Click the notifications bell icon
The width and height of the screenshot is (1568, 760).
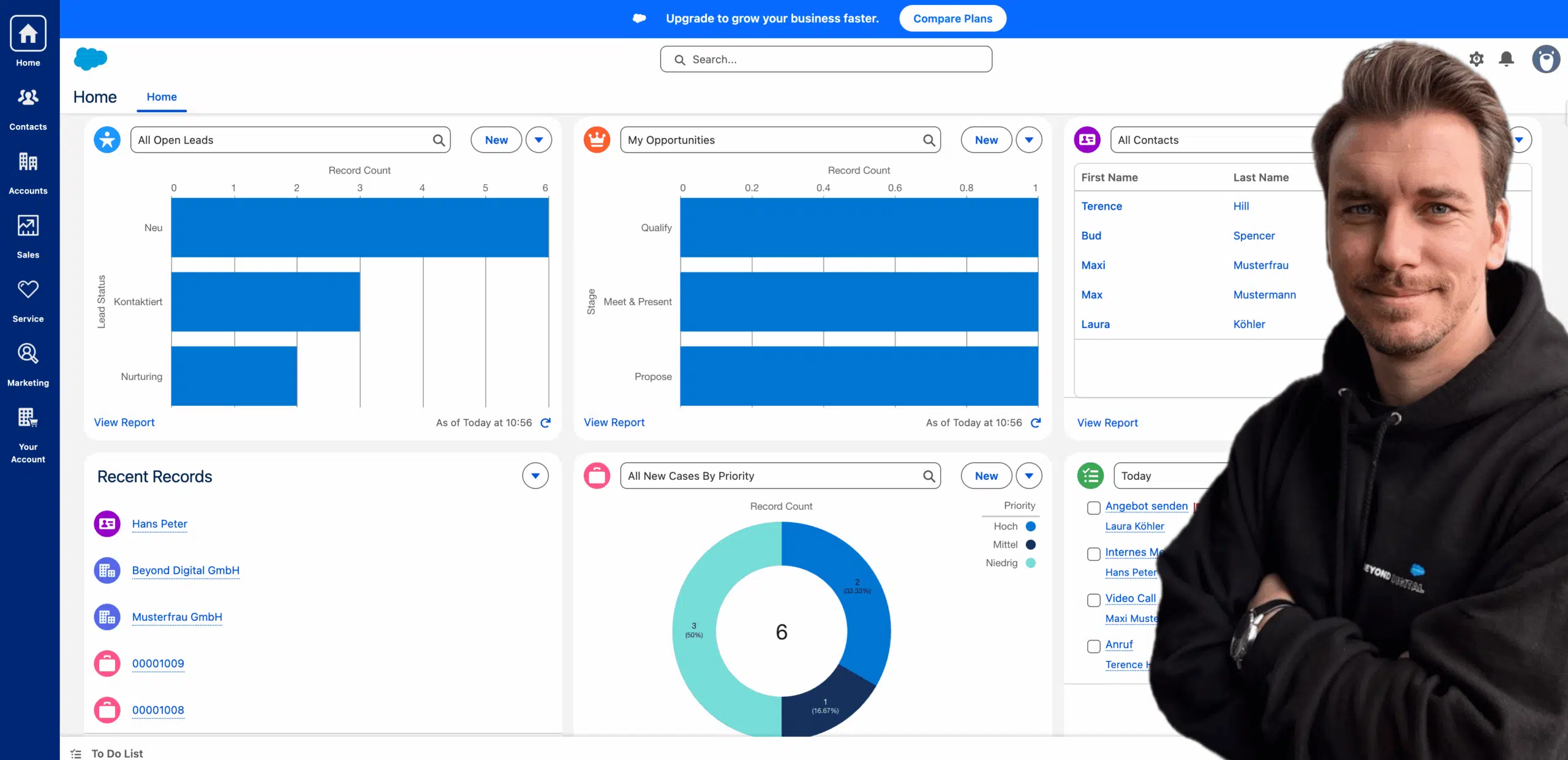[x=1506, y=59]
